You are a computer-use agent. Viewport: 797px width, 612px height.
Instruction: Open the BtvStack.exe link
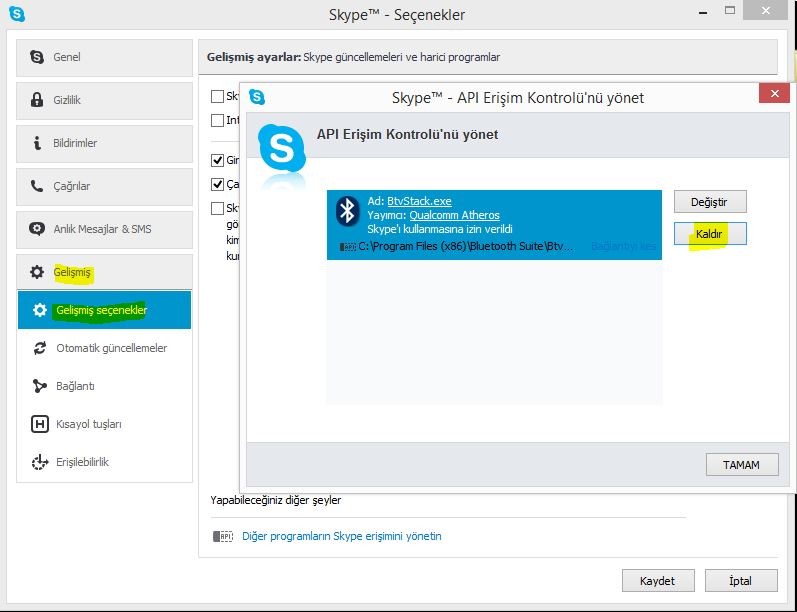click(x=419, y=201)
